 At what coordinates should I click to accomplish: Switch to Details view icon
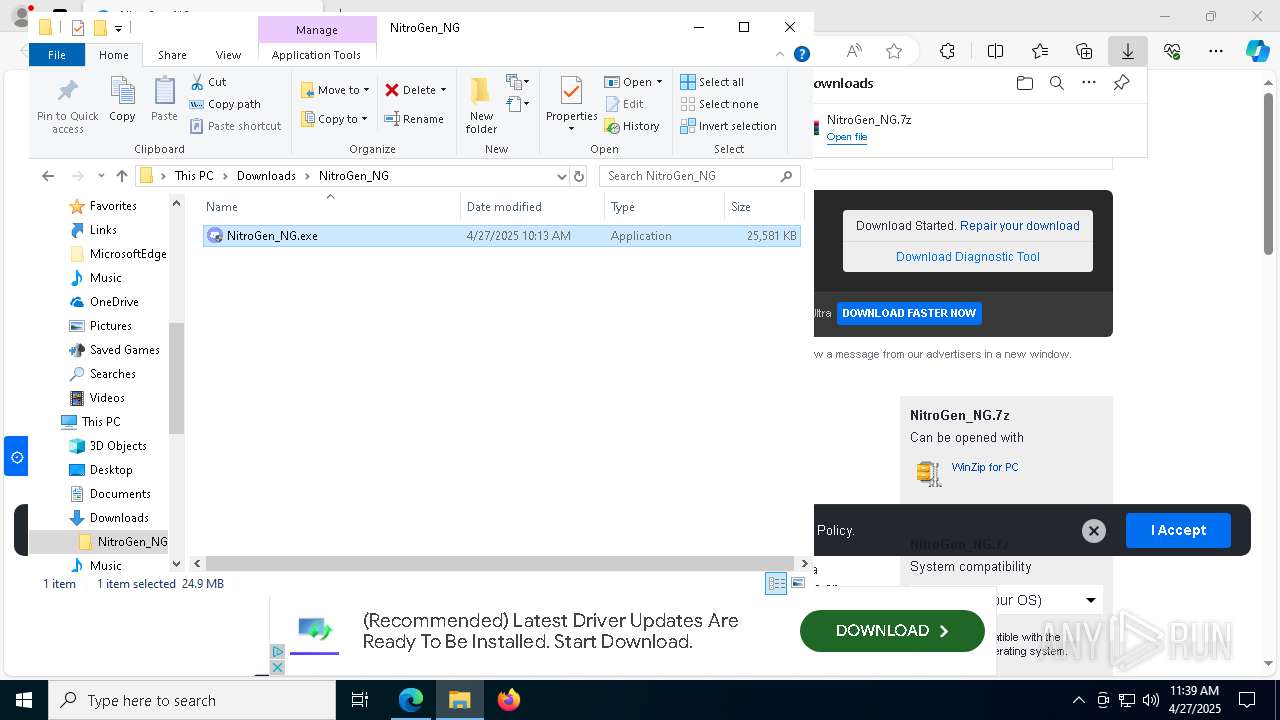point(776,584)
